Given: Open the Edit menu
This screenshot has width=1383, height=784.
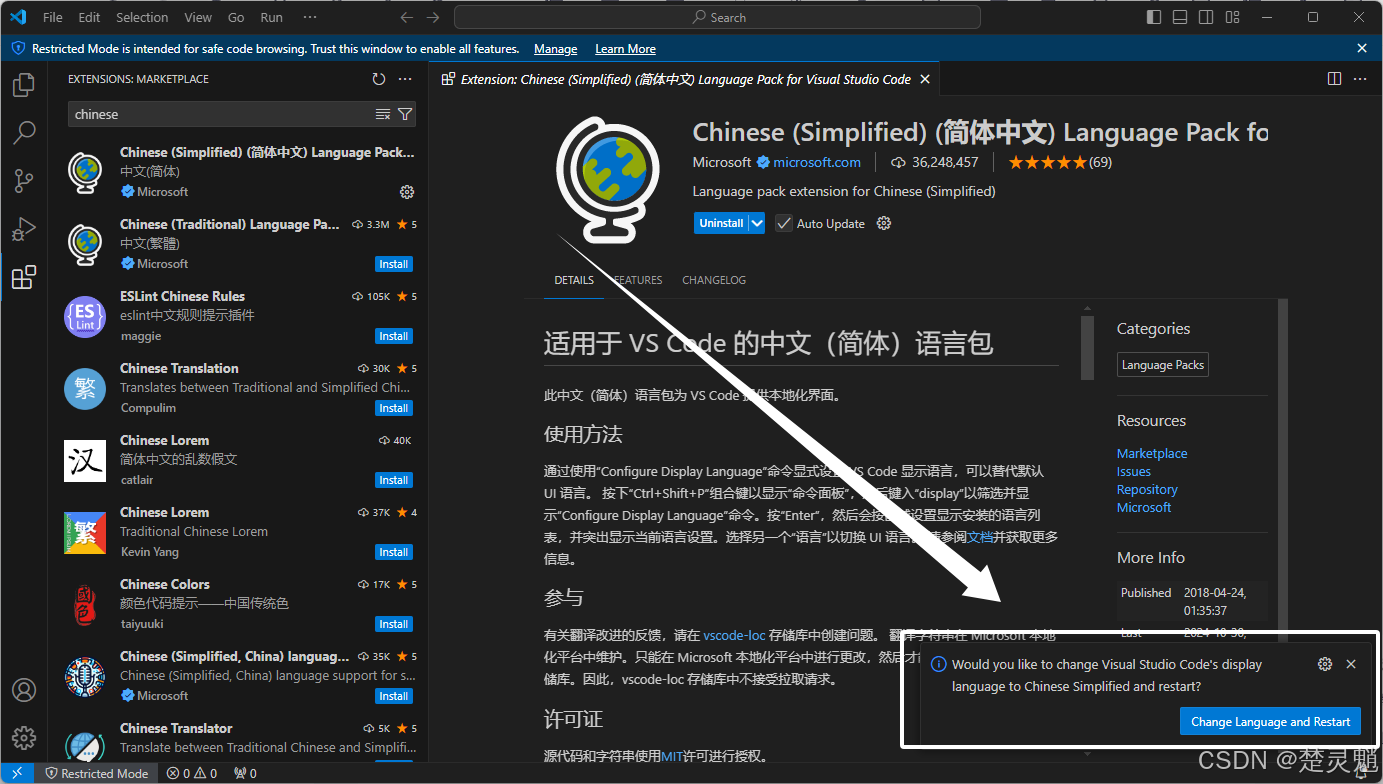Looking at the screenshot, I should [x=89, y=17].
